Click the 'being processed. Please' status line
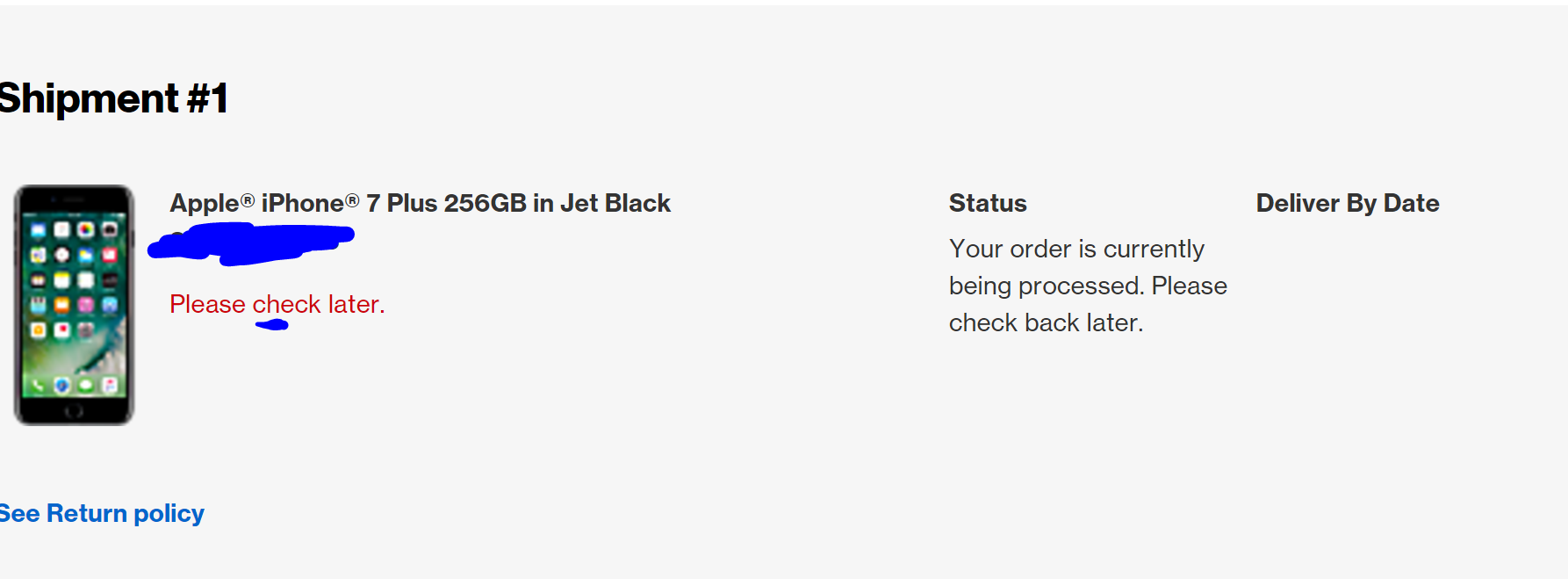The width and height of the screenshot is (1568, 579). (1088, 286)
